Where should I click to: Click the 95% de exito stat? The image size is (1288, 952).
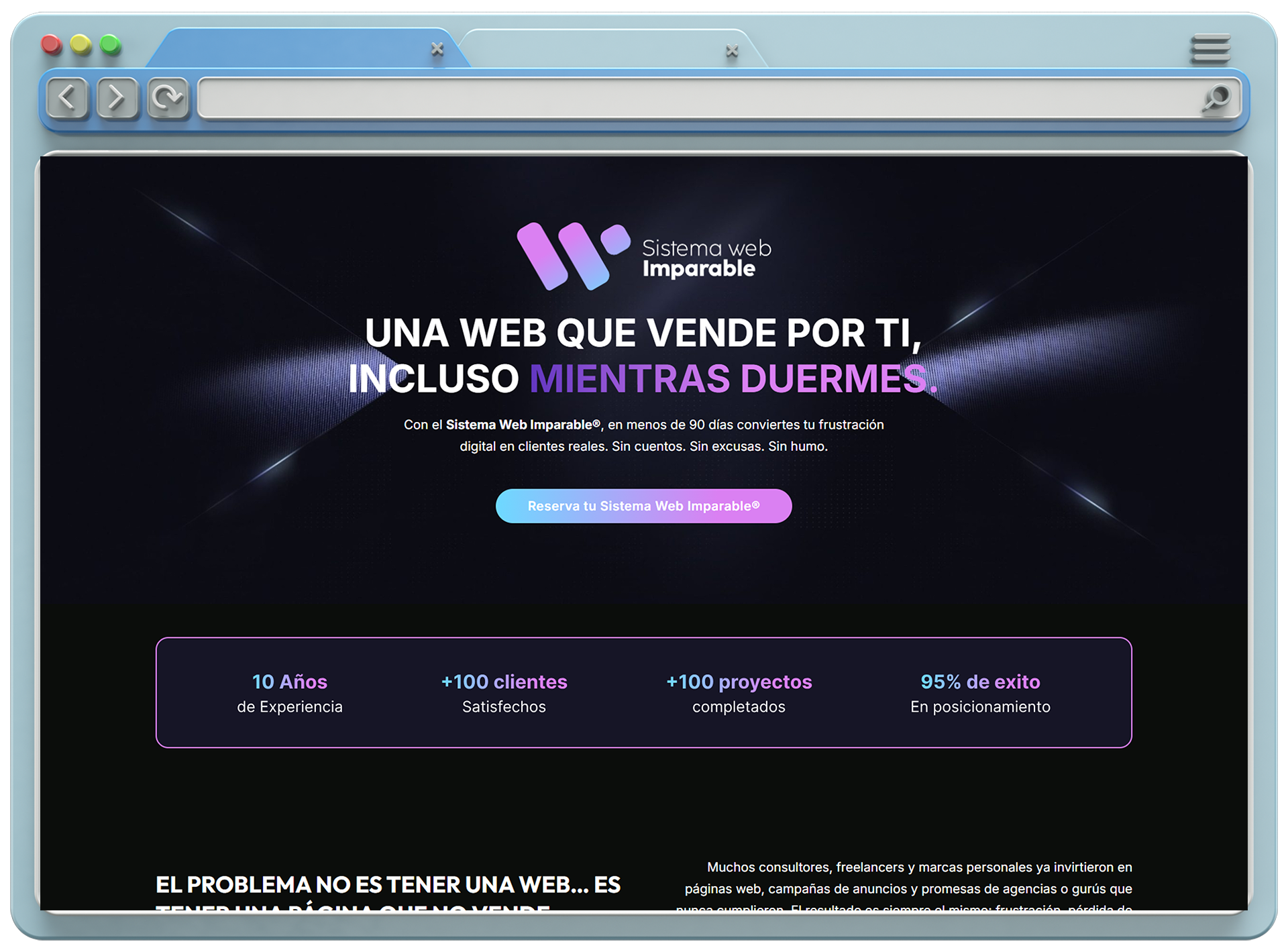click(x=980, y=693)
